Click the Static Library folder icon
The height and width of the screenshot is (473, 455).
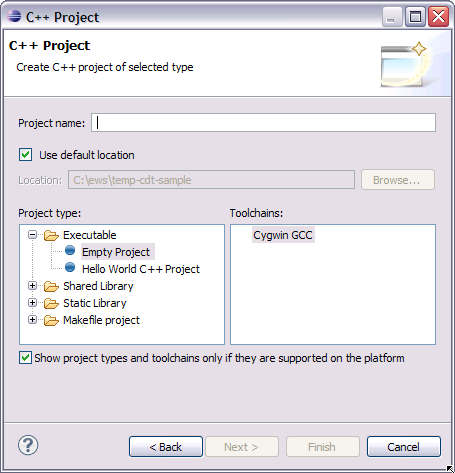click(51, 303)
